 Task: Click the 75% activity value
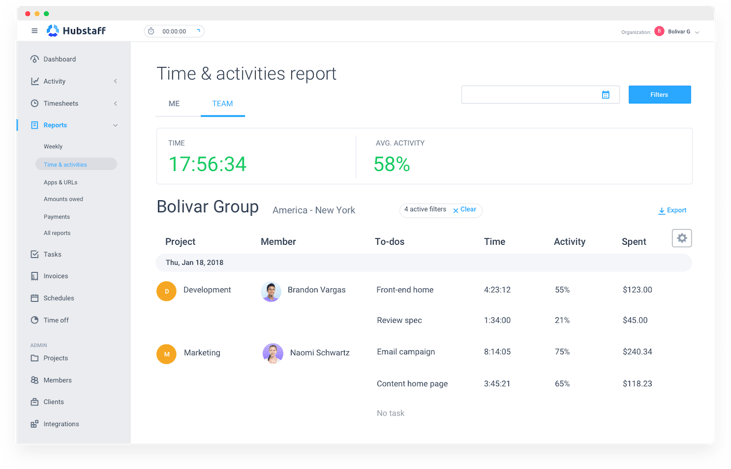(562, 352)
